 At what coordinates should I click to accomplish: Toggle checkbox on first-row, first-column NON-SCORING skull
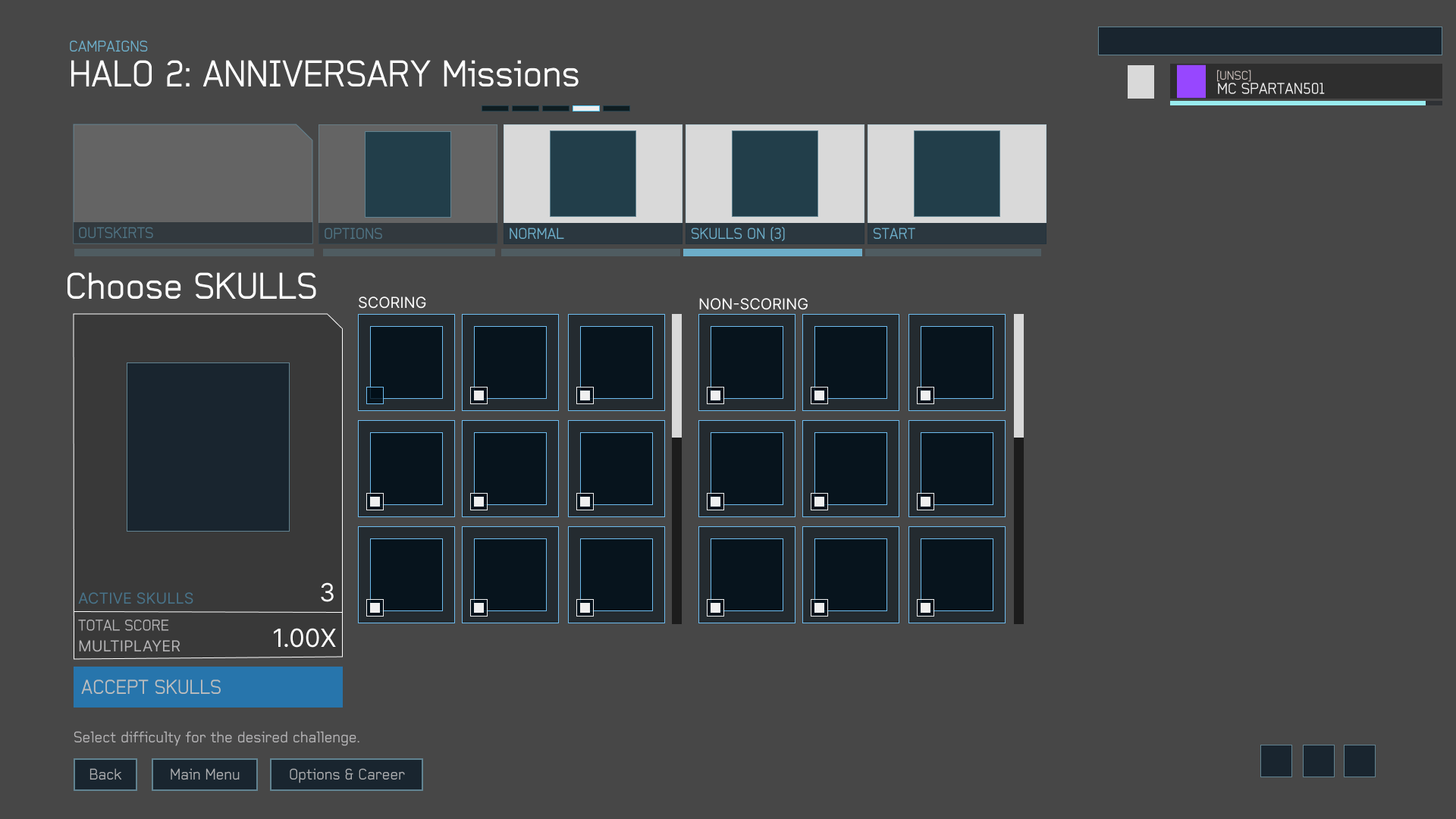click(x=715, y=395)
